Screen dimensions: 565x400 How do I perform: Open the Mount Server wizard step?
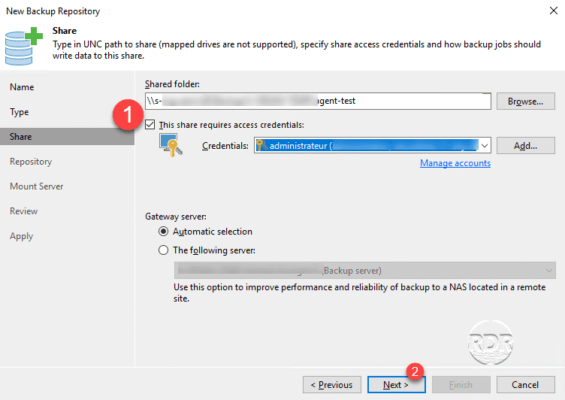[x=36, y=186]
